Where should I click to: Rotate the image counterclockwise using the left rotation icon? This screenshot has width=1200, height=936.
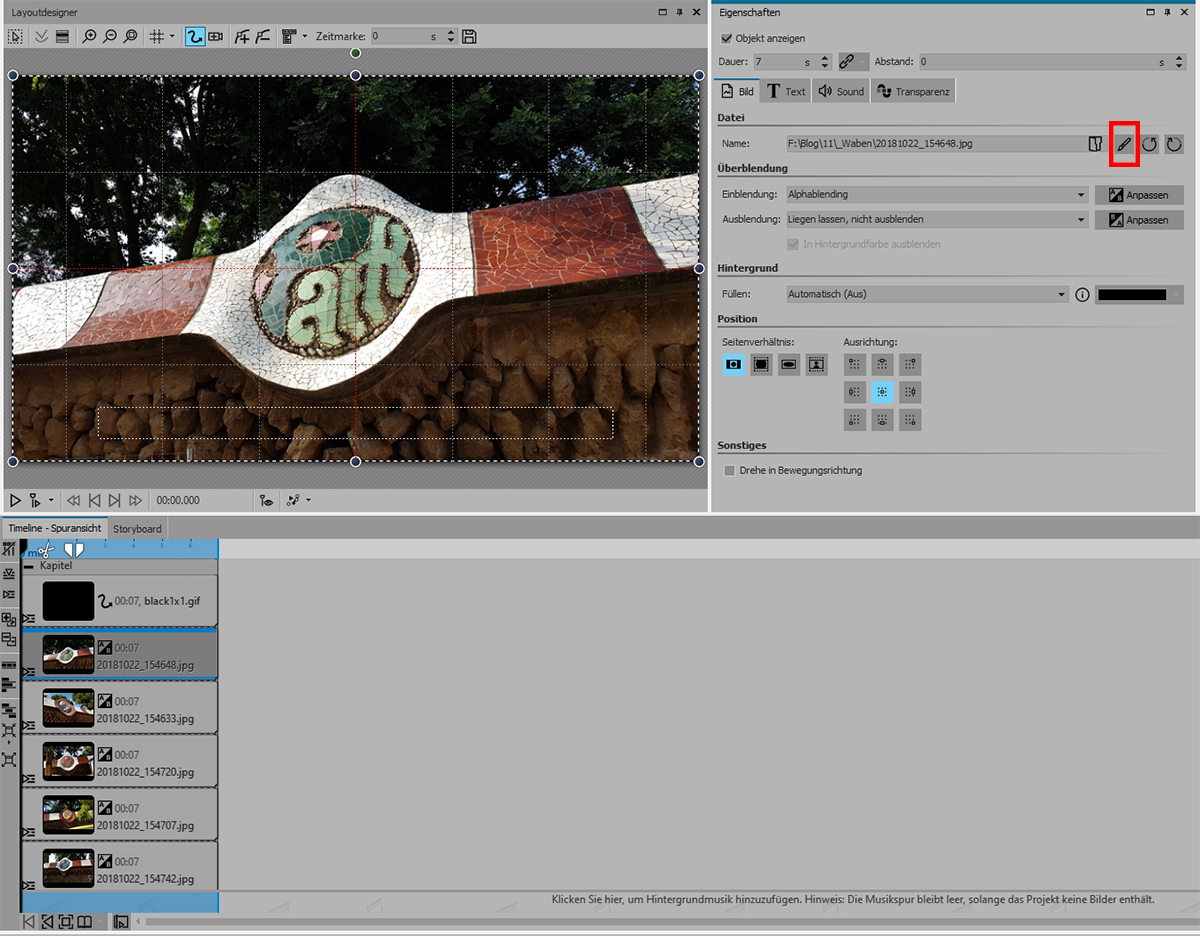[x=1149, y=145]
